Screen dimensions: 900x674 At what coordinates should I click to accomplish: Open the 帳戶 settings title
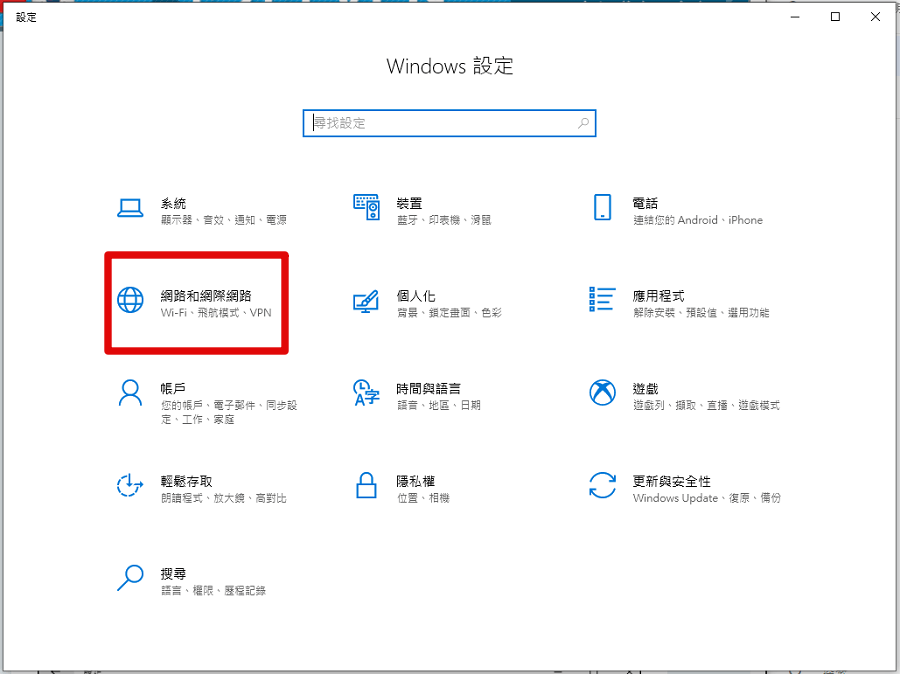173,389
